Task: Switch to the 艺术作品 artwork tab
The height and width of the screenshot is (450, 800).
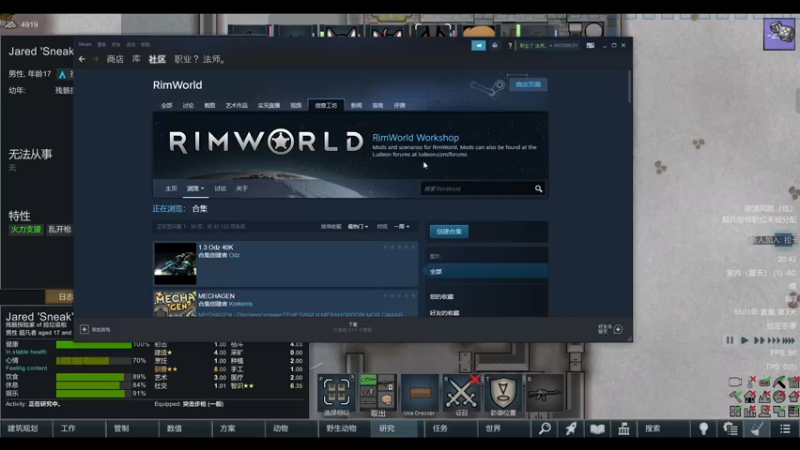Action: (x=236, y=106)
